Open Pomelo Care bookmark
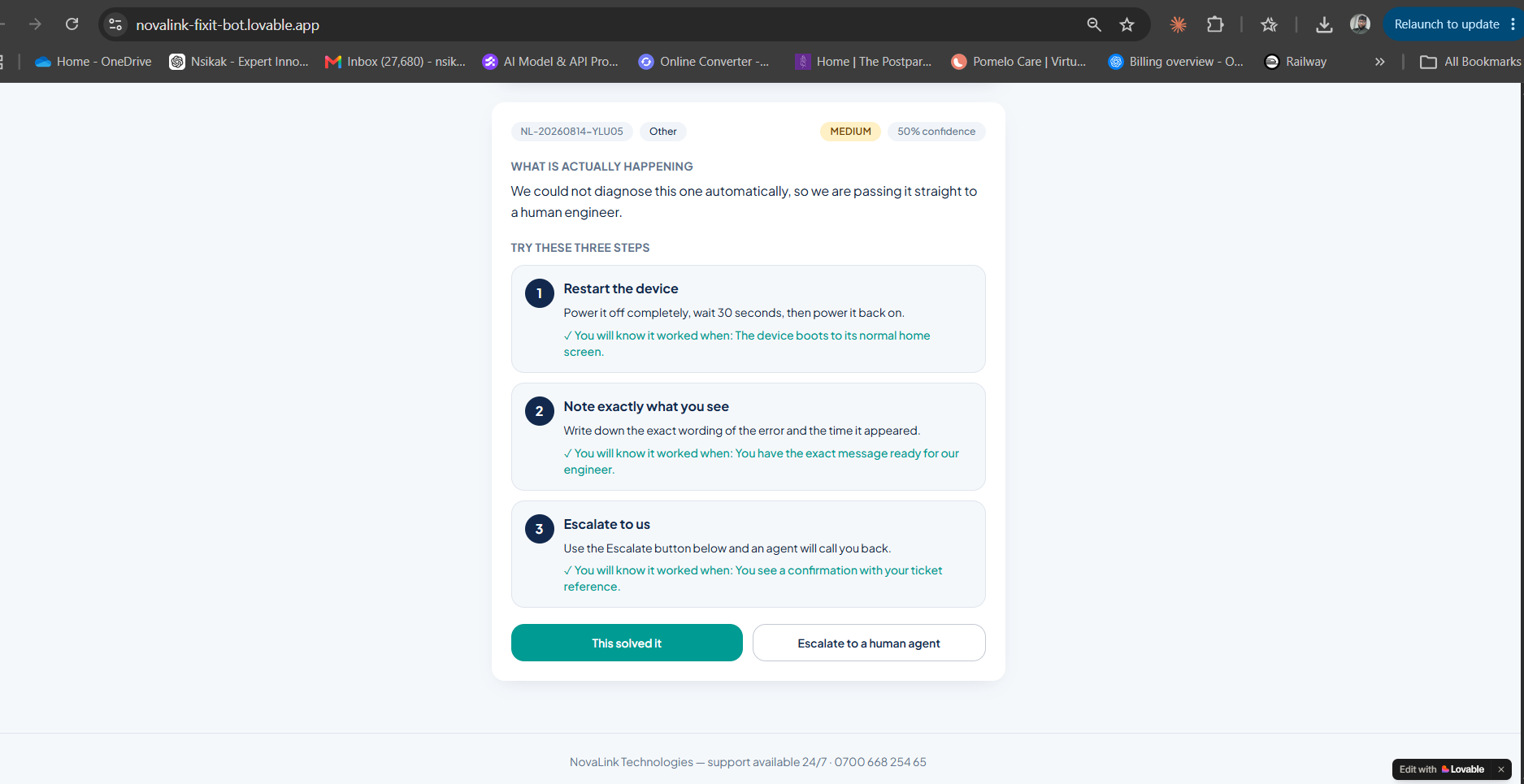1524x784 pixels. pyautogui.click(x=1018, y=62)
